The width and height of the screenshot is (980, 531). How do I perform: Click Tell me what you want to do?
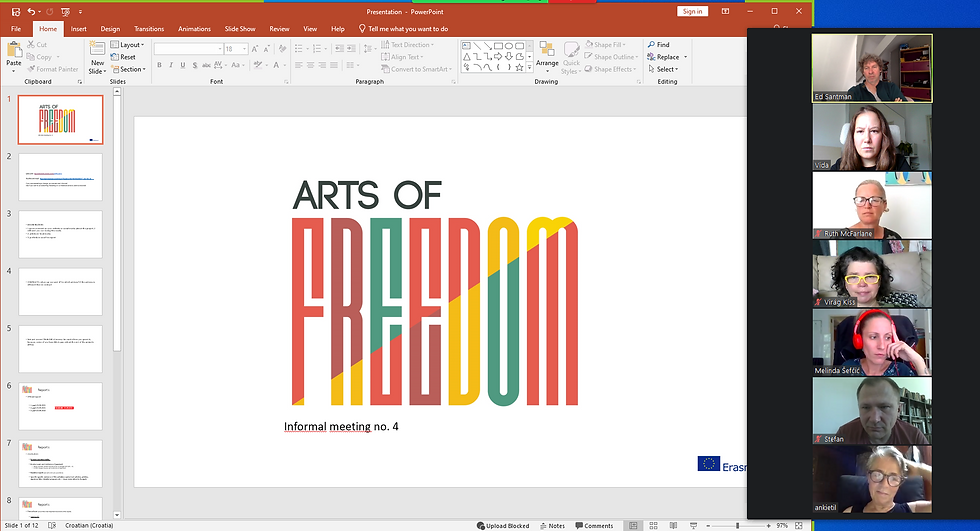pyautogui.click(x=403, y=29)
